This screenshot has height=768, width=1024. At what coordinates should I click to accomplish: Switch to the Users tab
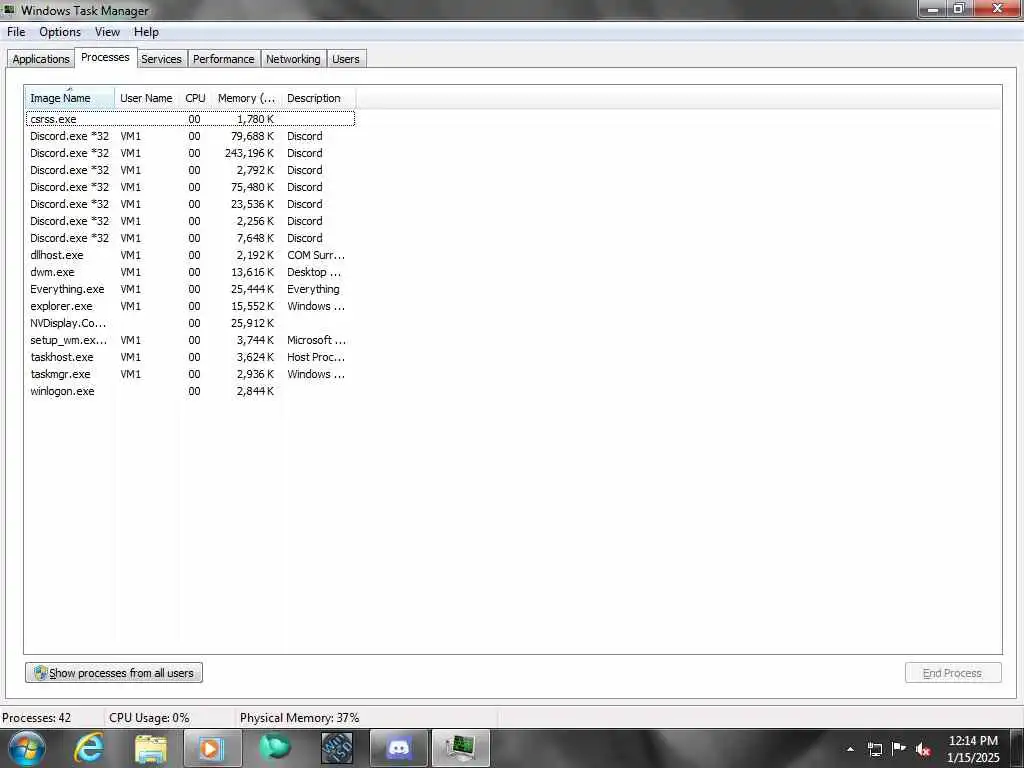tap(345, 59)
